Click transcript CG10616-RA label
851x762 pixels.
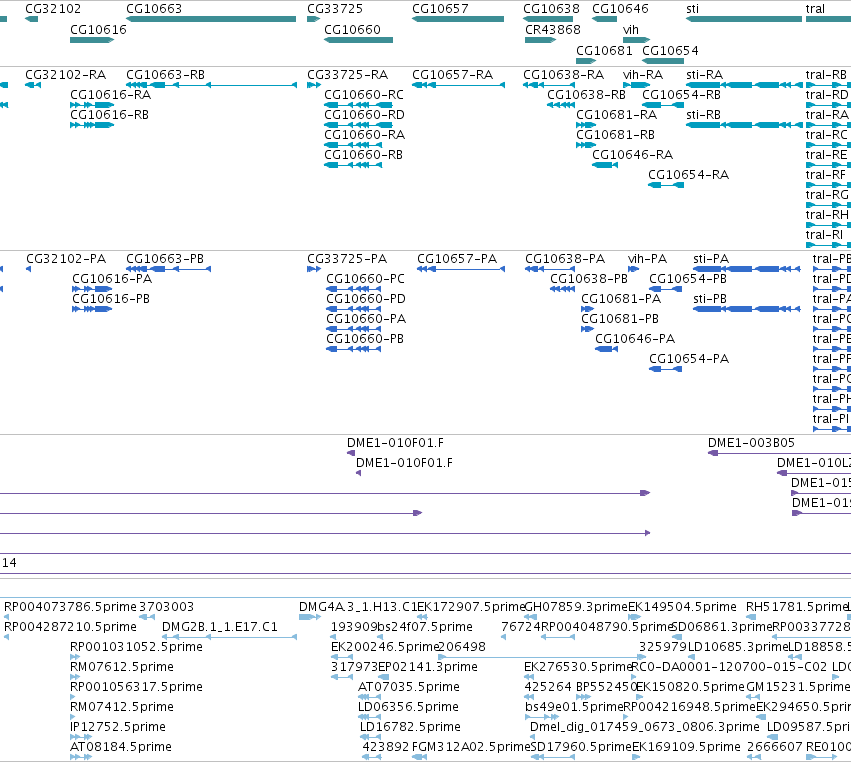(111, 95)
